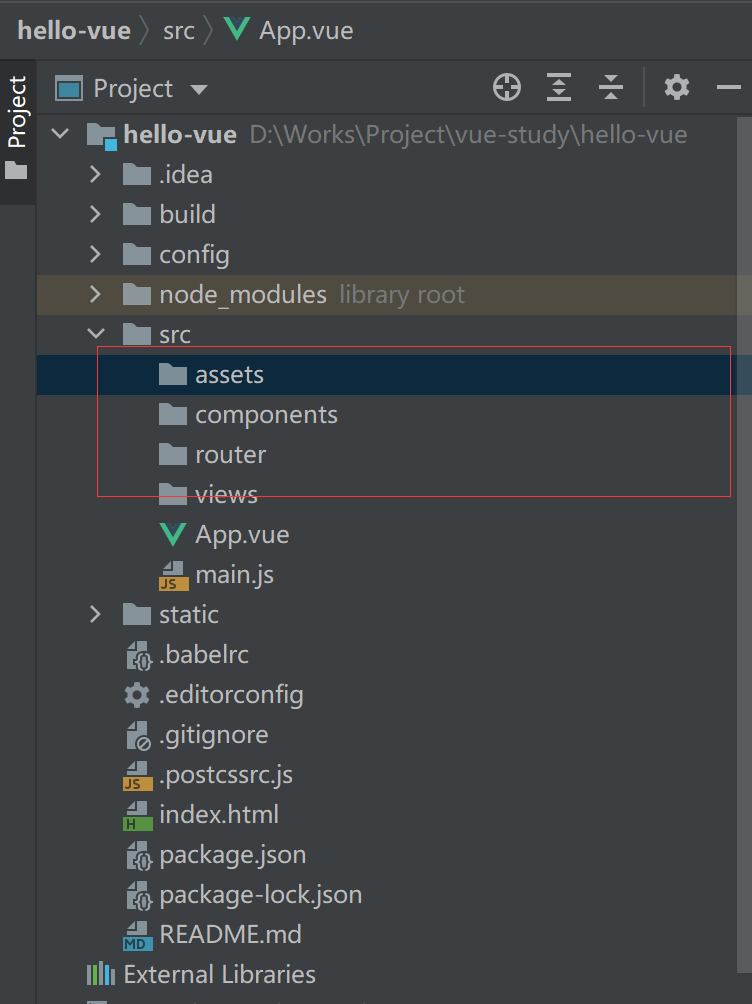Viewport: 752px width, 1004px height.
Task: Click the Collapse All toolbar icon
Action: [610, 88]
